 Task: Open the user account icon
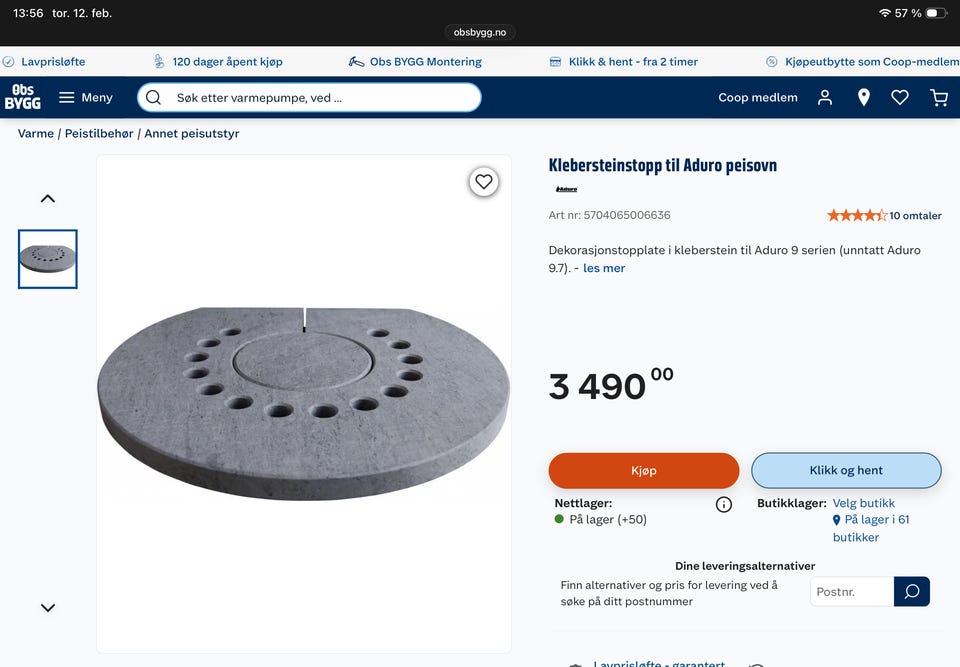(x=825, y=97)
